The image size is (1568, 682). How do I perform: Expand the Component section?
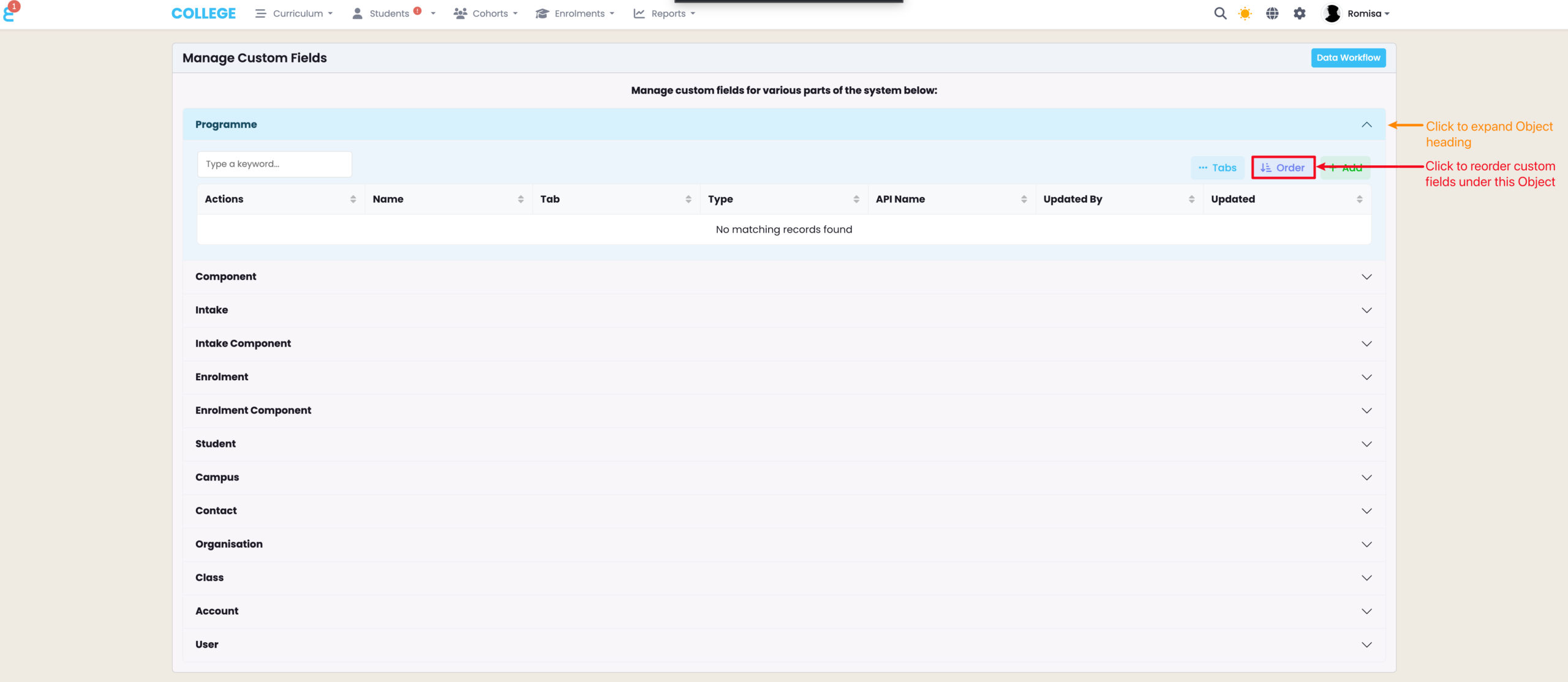pyautogui.click(x=1366, y=277)
